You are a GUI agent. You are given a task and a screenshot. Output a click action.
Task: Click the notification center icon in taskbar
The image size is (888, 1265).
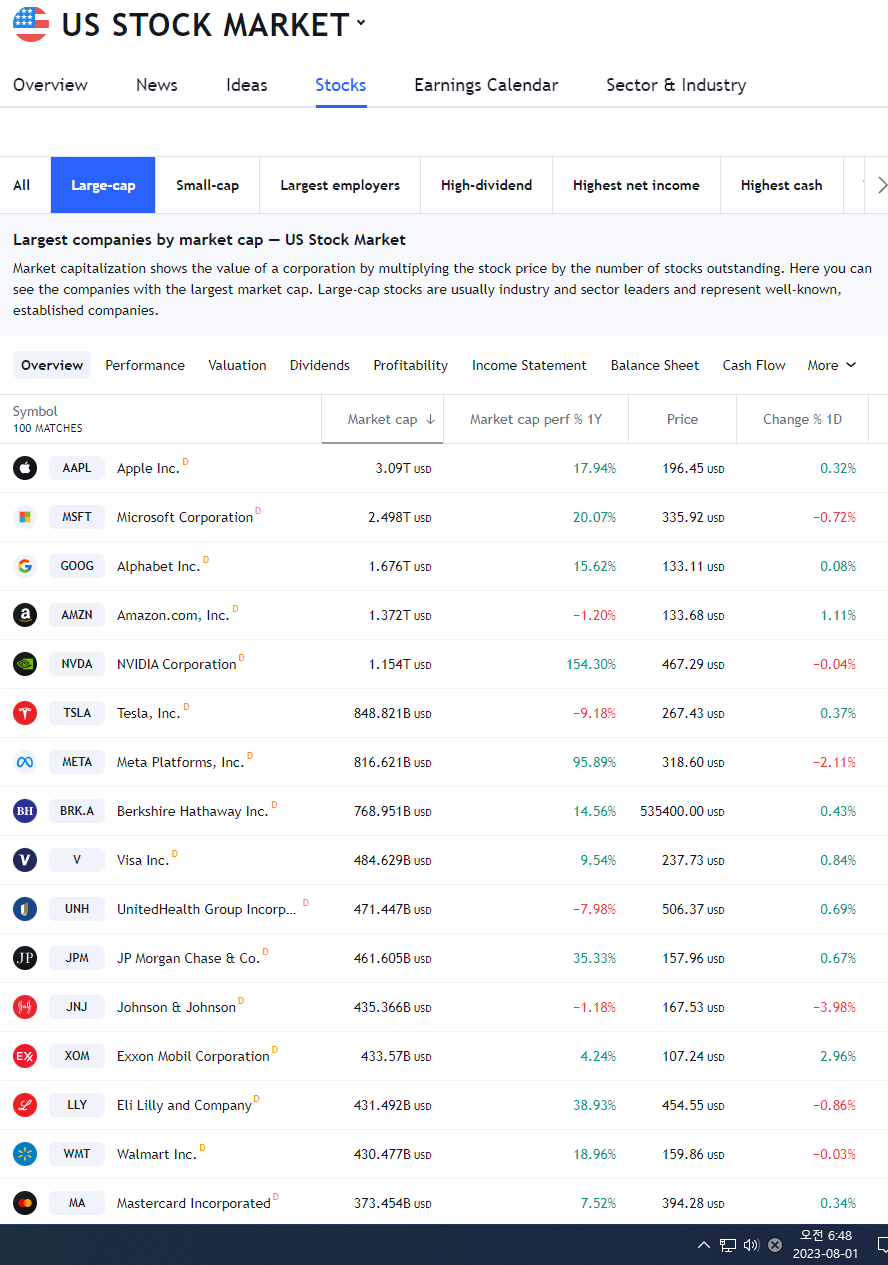coord(882,1245)
